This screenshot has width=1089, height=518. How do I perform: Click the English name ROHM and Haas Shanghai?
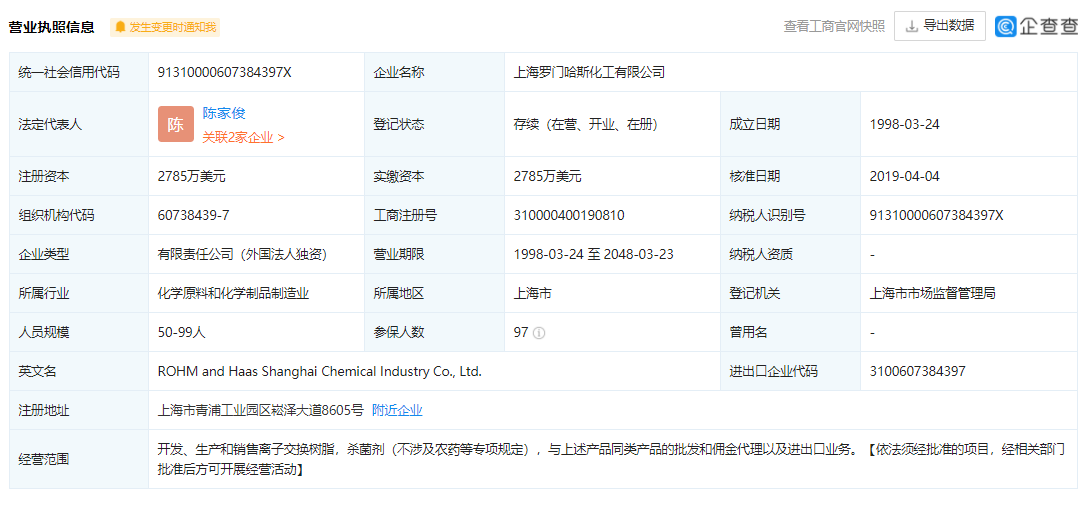[320, 371]
